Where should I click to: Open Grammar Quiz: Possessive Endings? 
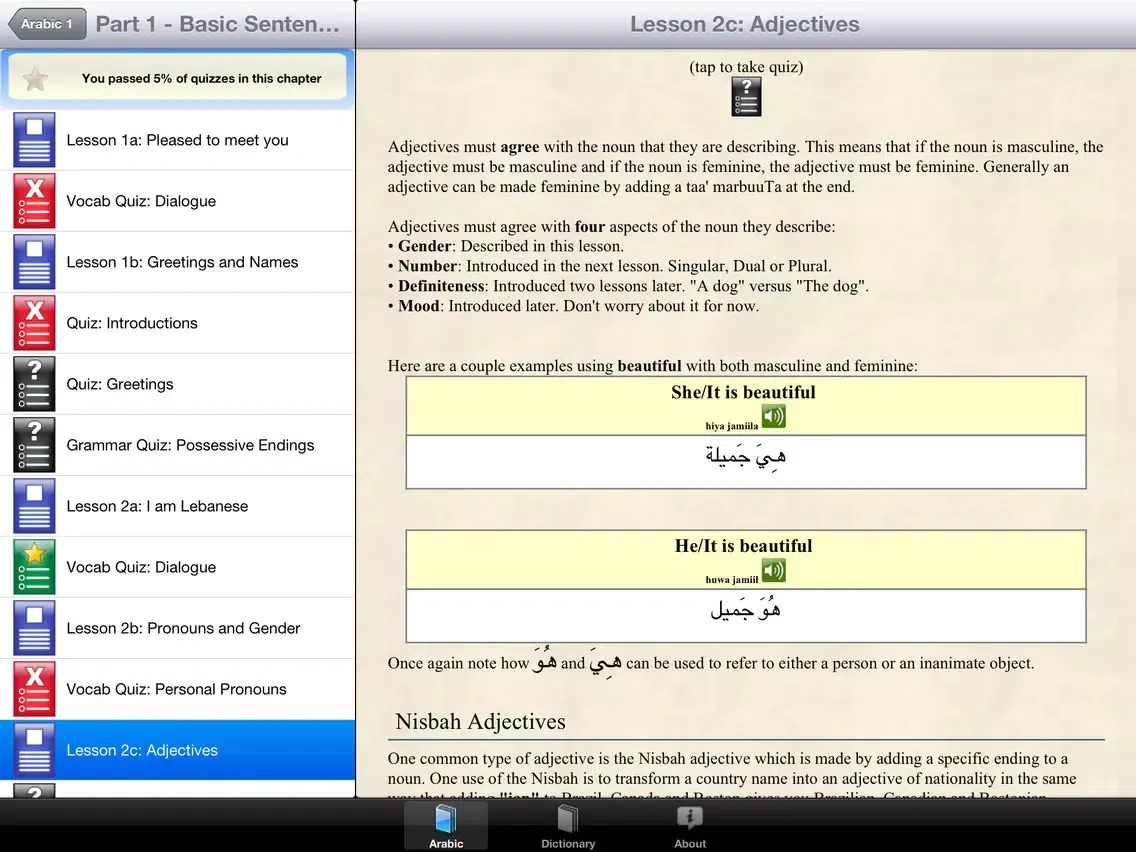pyautogui.click(x=178, y=445)
